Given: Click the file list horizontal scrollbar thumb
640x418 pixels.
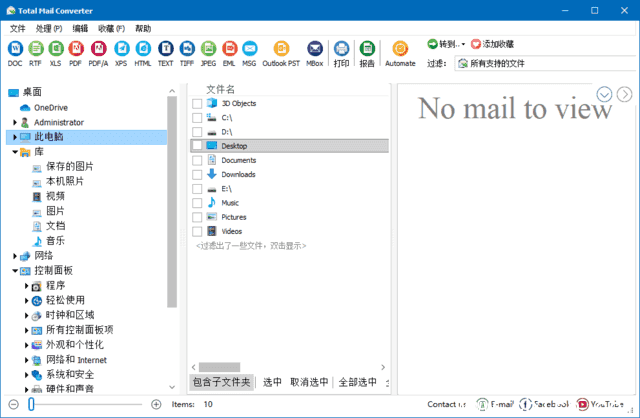Looking at the screenshot, I should [219, 367].
